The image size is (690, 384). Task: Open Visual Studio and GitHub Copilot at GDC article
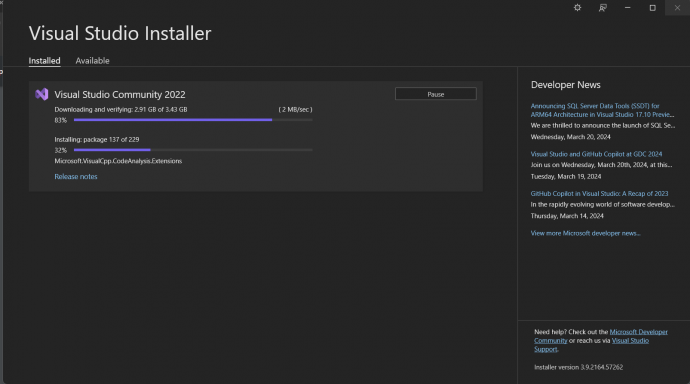[x=596, y=154]
